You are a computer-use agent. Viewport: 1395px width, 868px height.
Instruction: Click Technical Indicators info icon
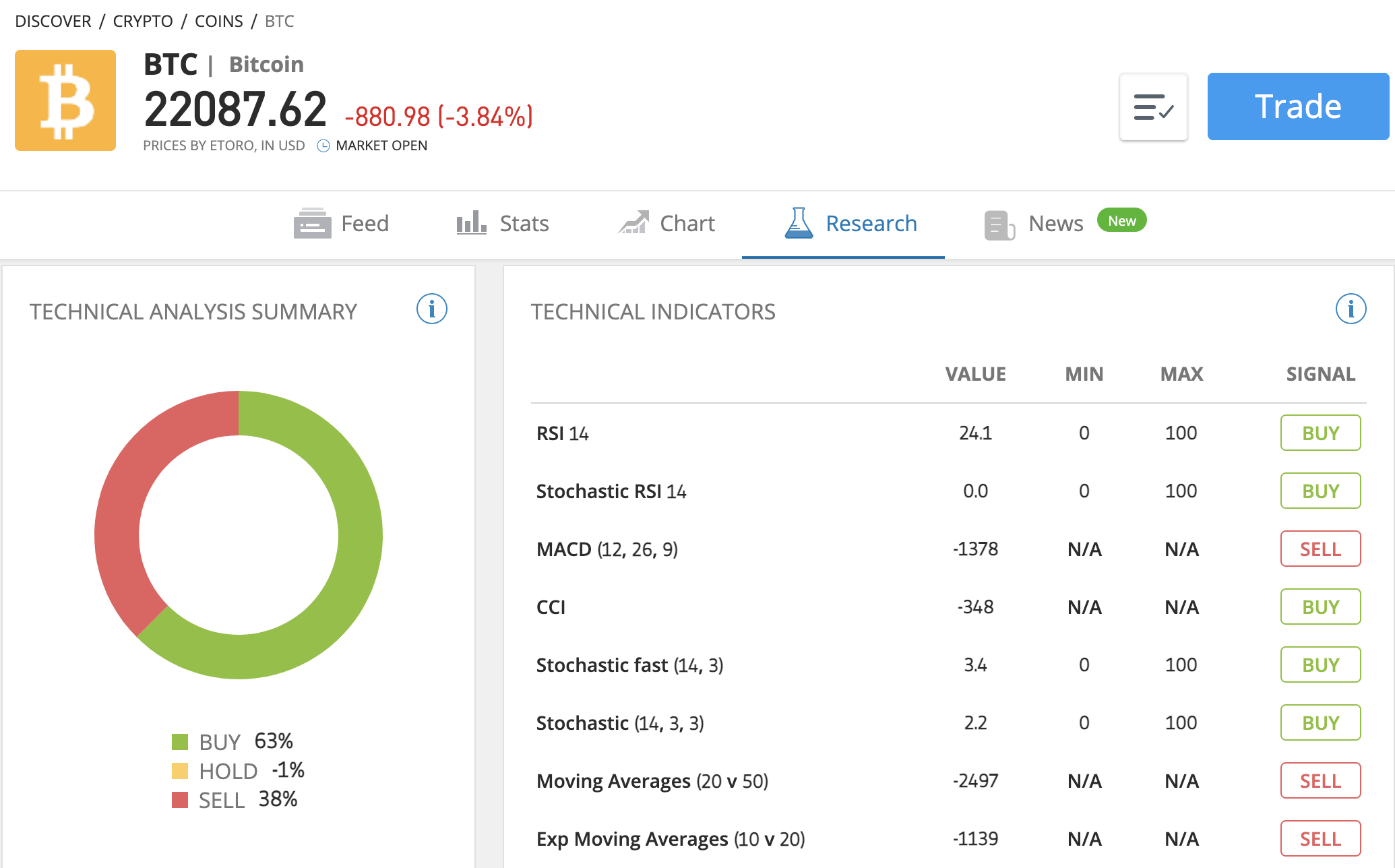1351,309
